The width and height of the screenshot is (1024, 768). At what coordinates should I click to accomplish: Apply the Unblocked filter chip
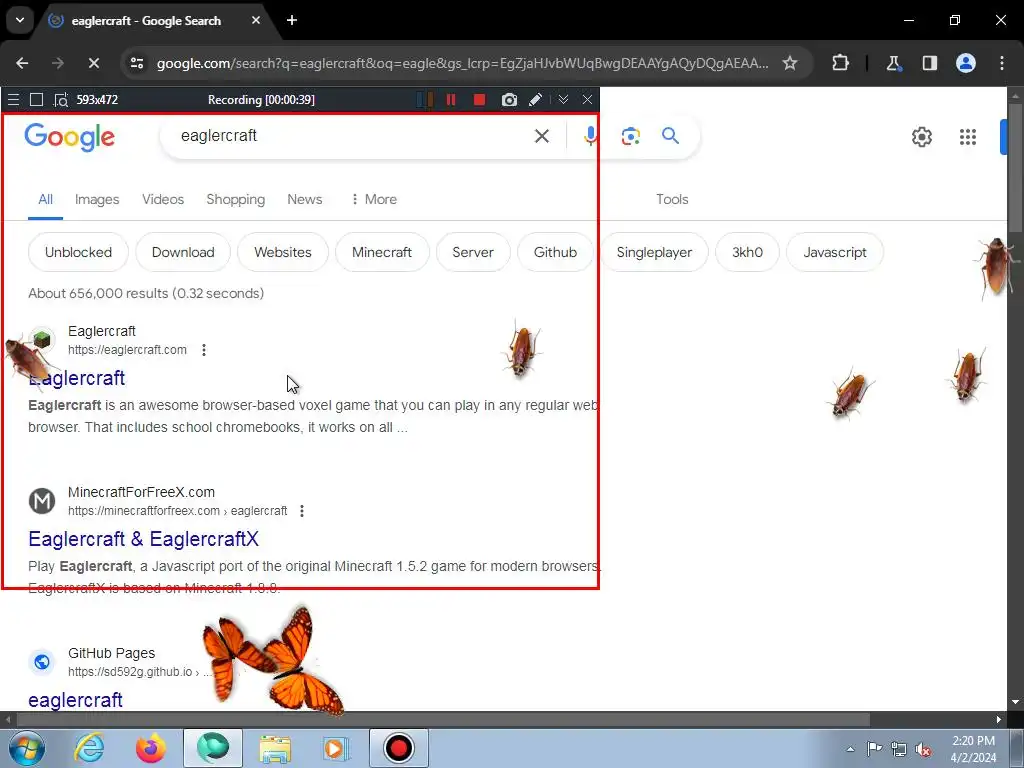click(x=78, y=252)
